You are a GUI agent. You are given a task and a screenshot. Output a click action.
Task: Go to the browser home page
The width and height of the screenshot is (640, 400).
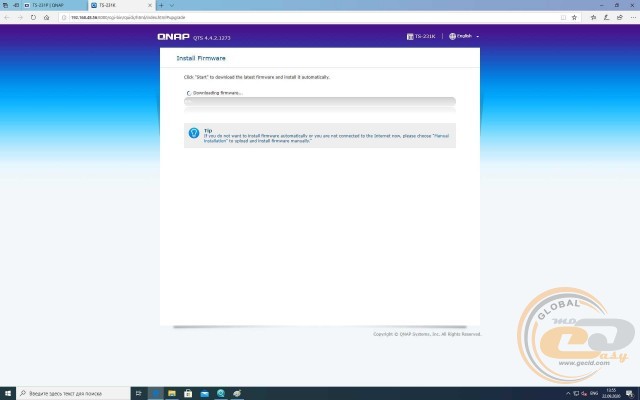pos(47,18)
